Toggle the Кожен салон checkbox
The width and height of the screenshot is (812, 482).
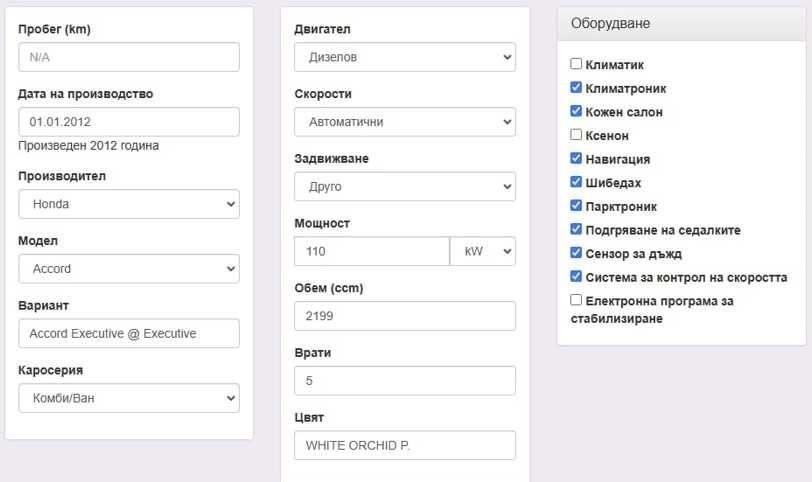click(x=576, y=111)
